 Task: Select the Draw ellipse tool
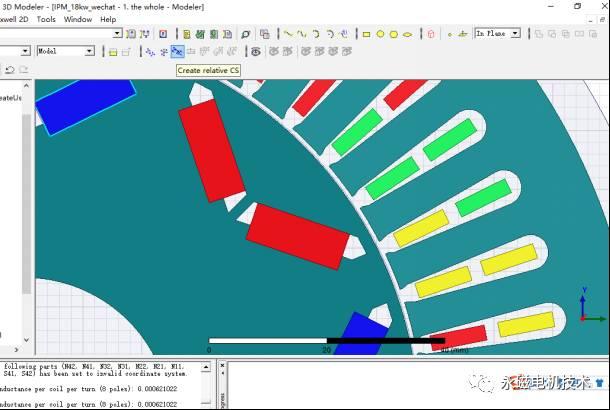pyautogui.click(x=407, y=34)
